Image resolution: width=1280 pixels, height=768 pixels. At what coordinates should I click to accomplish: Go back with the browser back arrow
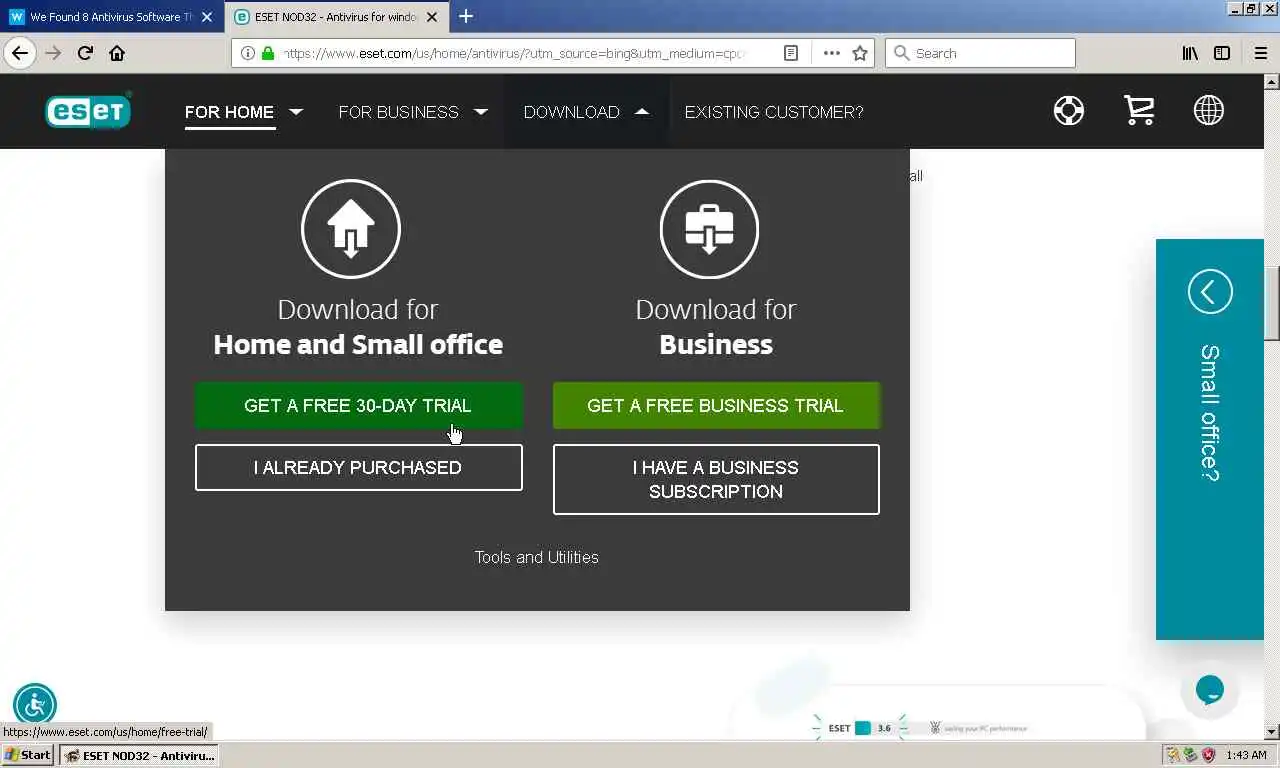coord(20,53)
